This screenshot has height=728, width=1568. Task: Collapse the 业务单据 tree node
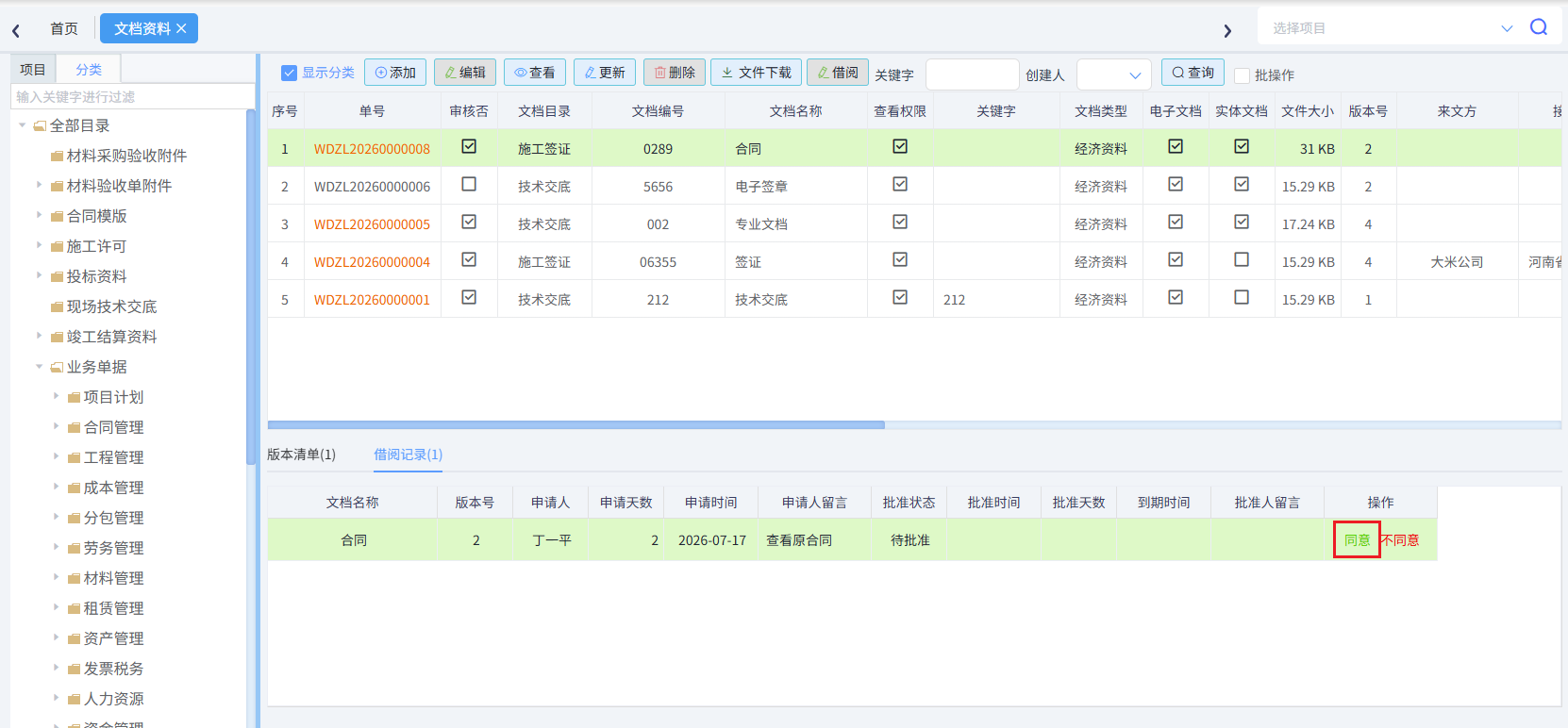point(39,367)
